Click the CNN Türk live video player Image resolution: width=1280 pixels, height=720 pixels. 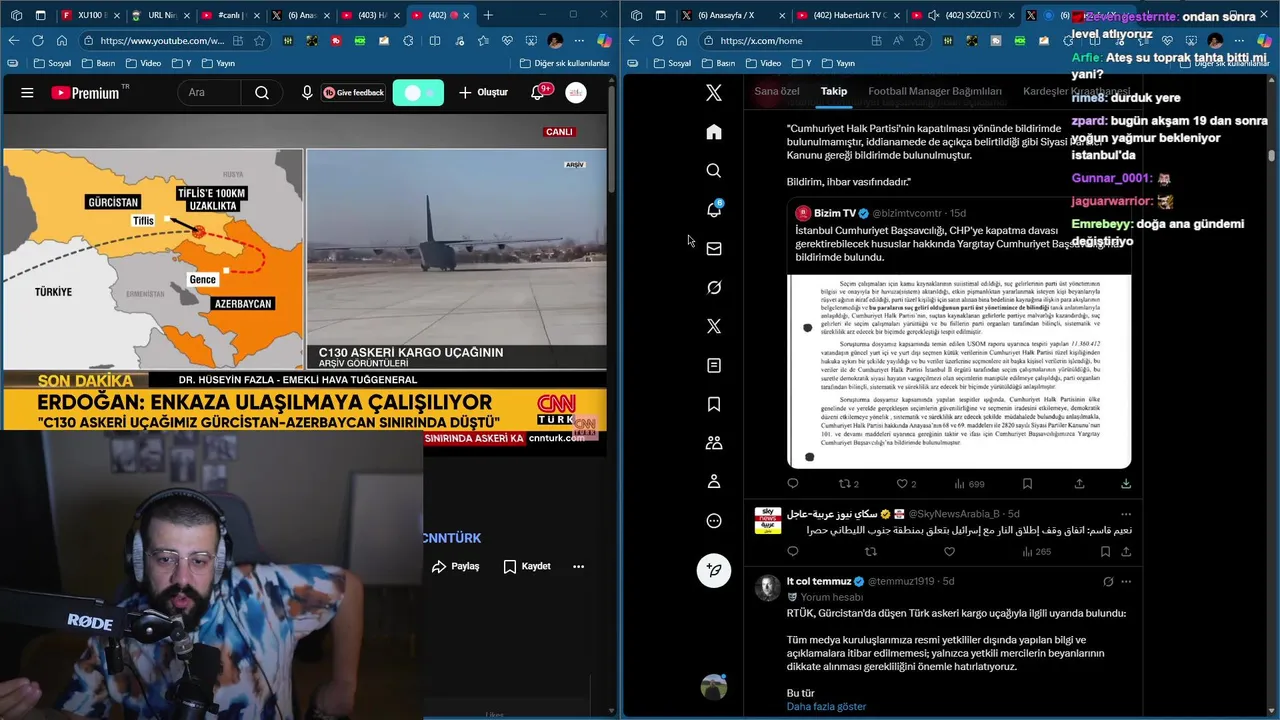click(x=305, y=284)
